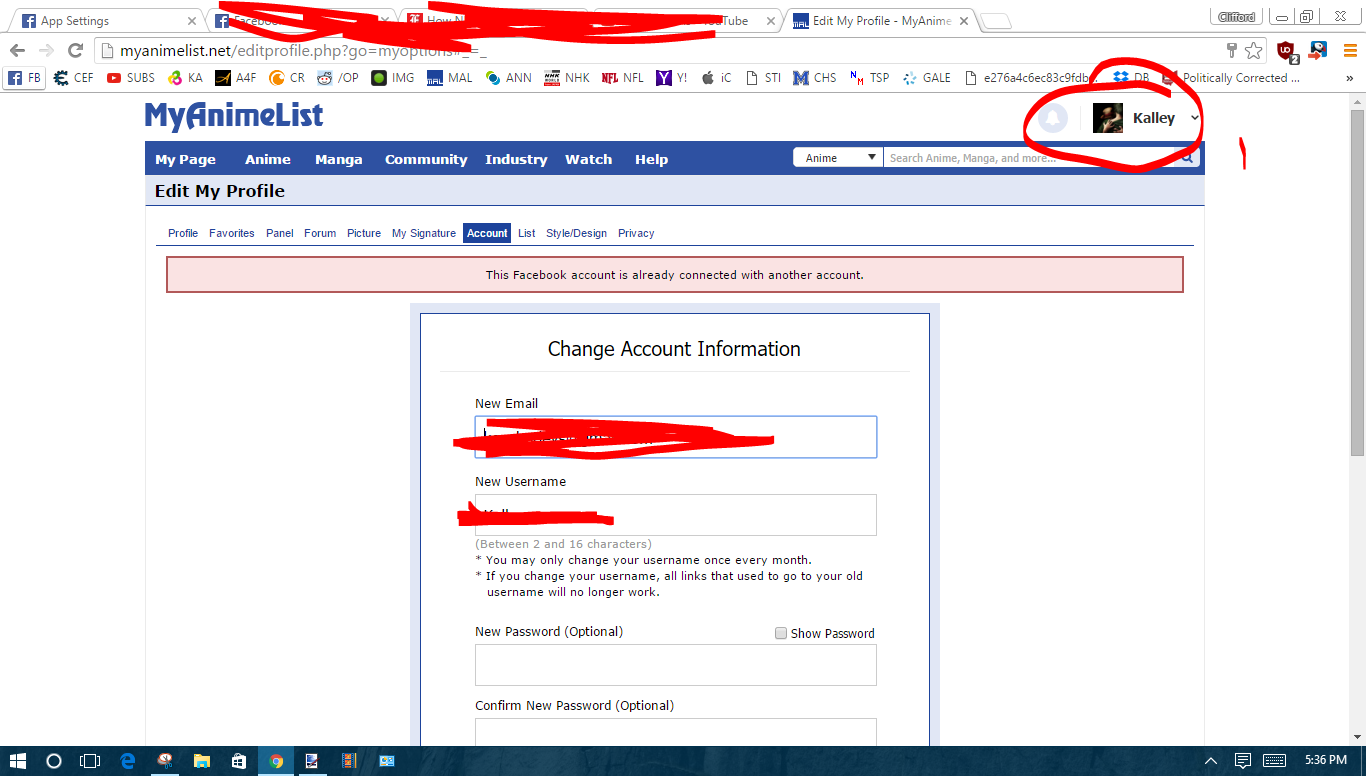Viewport: 1366px width, 776px height.
Task: Open the Style/Design settings link
Action: point(576,233)
